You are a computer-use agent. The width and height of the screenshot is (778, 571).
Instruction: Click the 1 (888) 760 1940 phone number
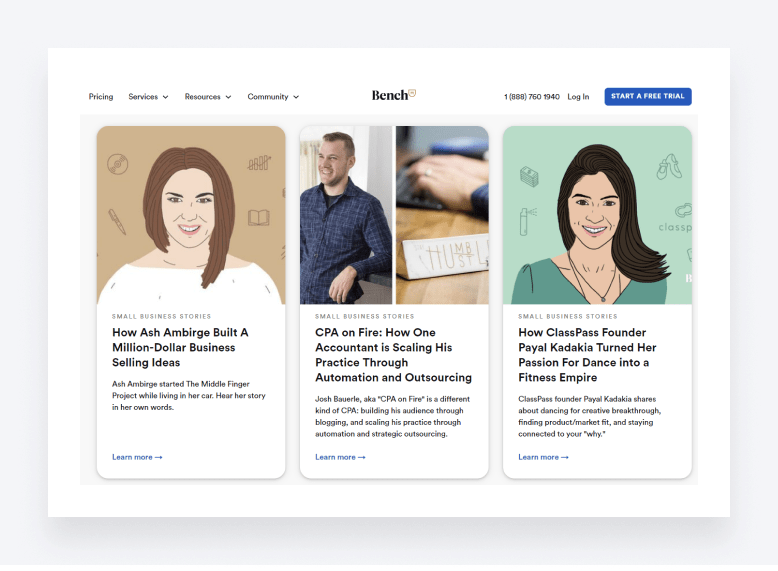click(531, 97)
